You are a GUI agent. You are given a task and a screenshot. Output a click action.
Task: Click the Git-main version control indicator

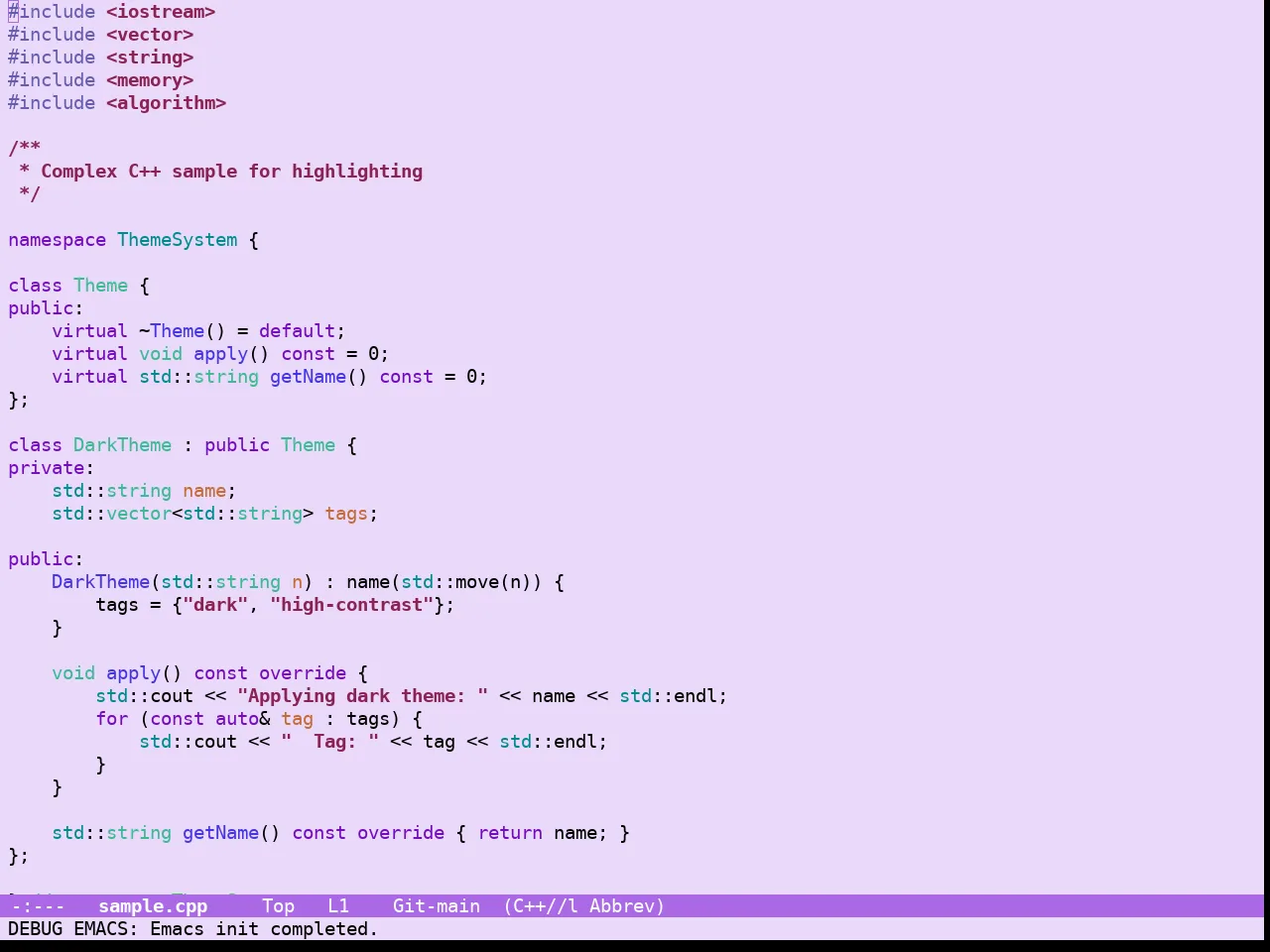pos(437,905)
